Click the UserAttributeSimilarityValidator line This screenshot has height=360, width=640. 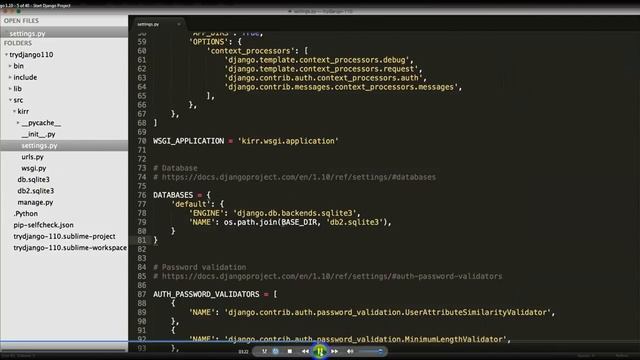pos(372,312)
